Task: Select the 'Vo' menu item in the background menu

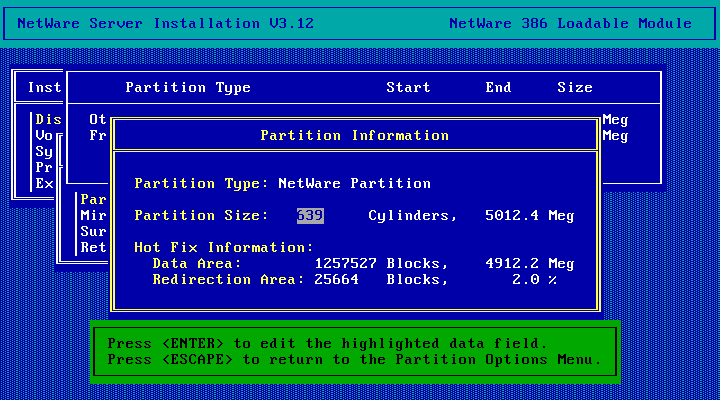Action: tap(44, 135)
